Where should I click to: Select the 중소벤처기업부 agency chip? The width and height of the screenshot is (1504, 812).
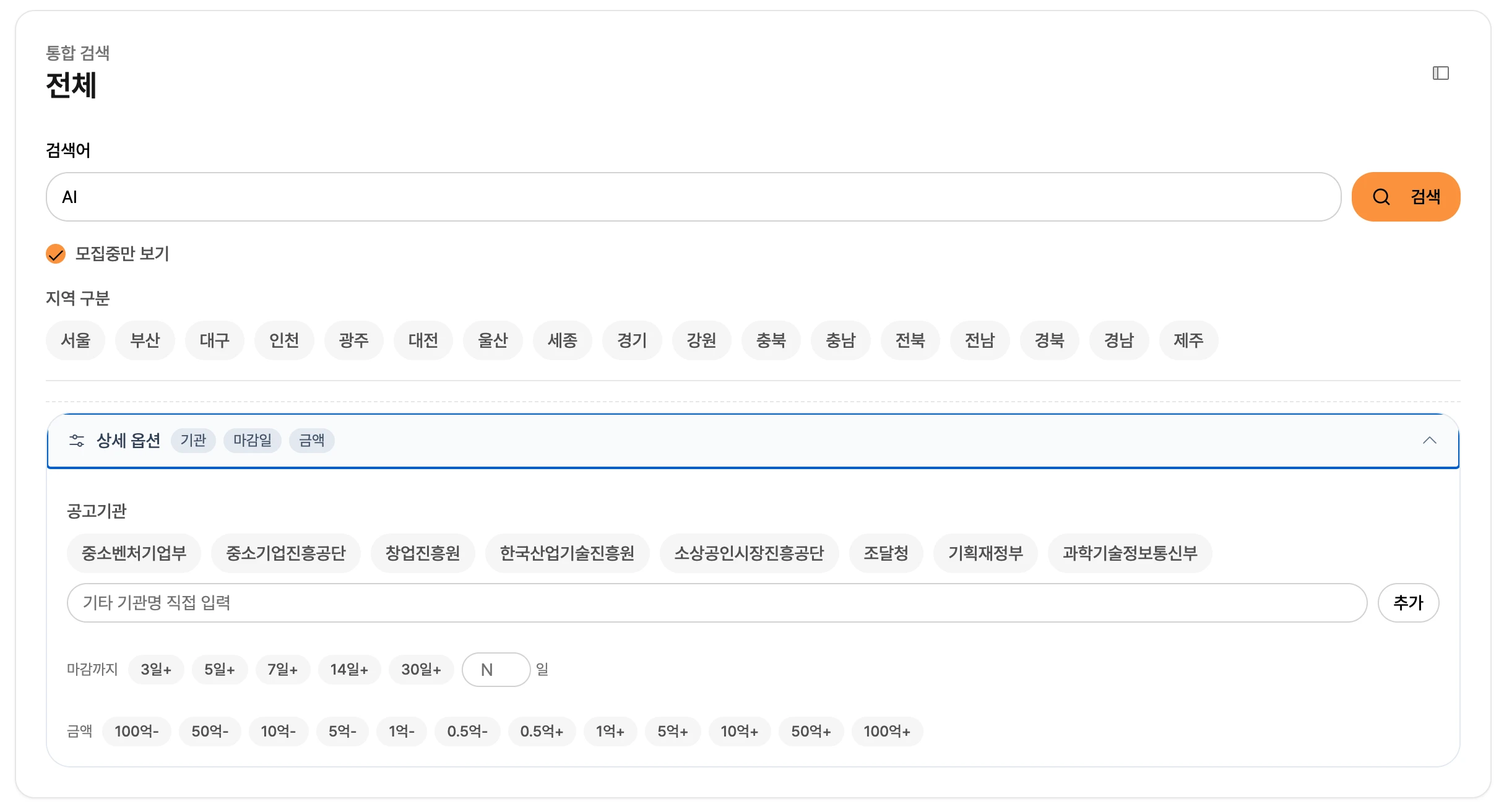click(134, 553)
